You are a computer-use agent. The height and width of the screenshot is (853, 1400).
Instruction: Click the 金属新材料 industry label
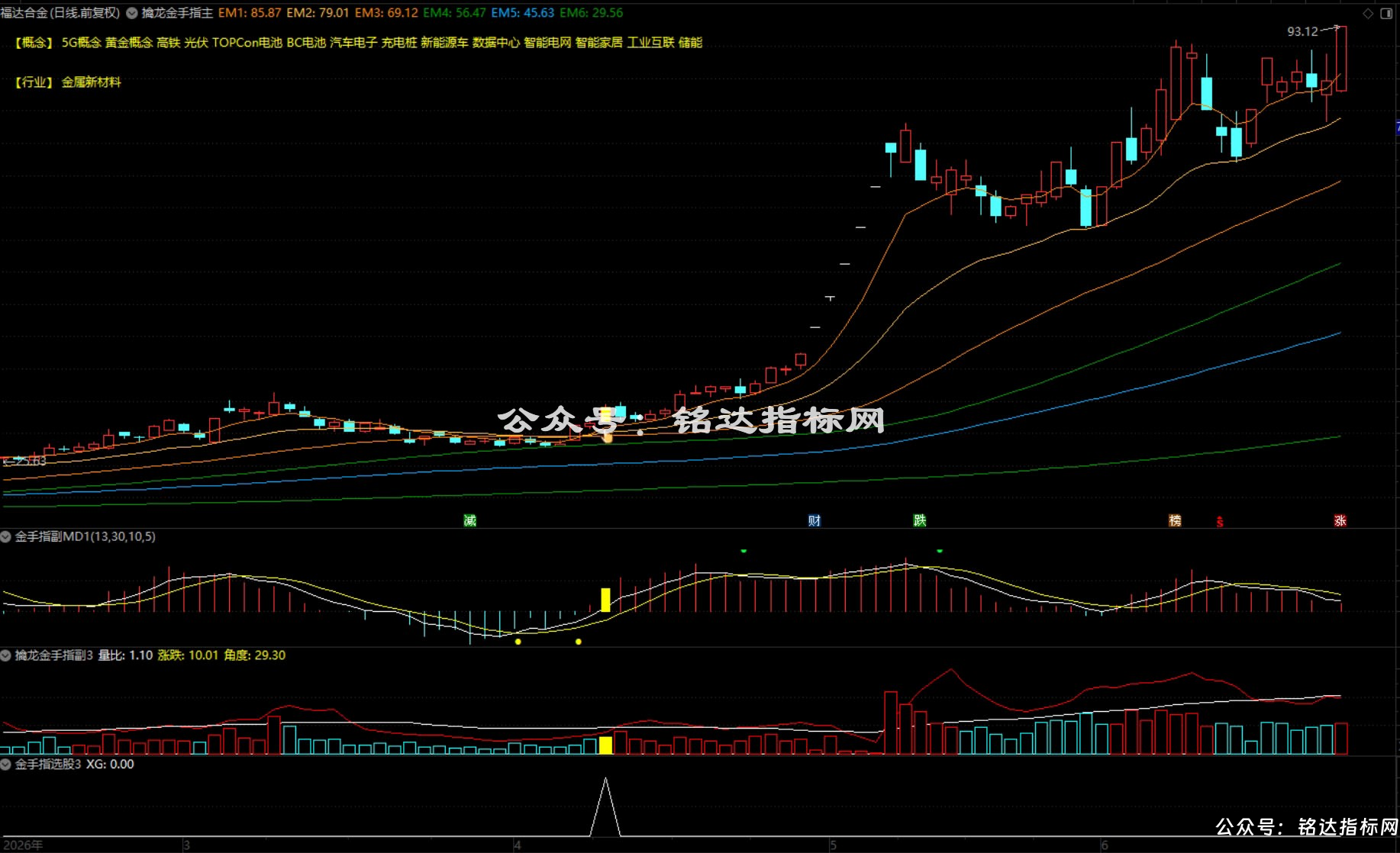(x=92, y=82)
